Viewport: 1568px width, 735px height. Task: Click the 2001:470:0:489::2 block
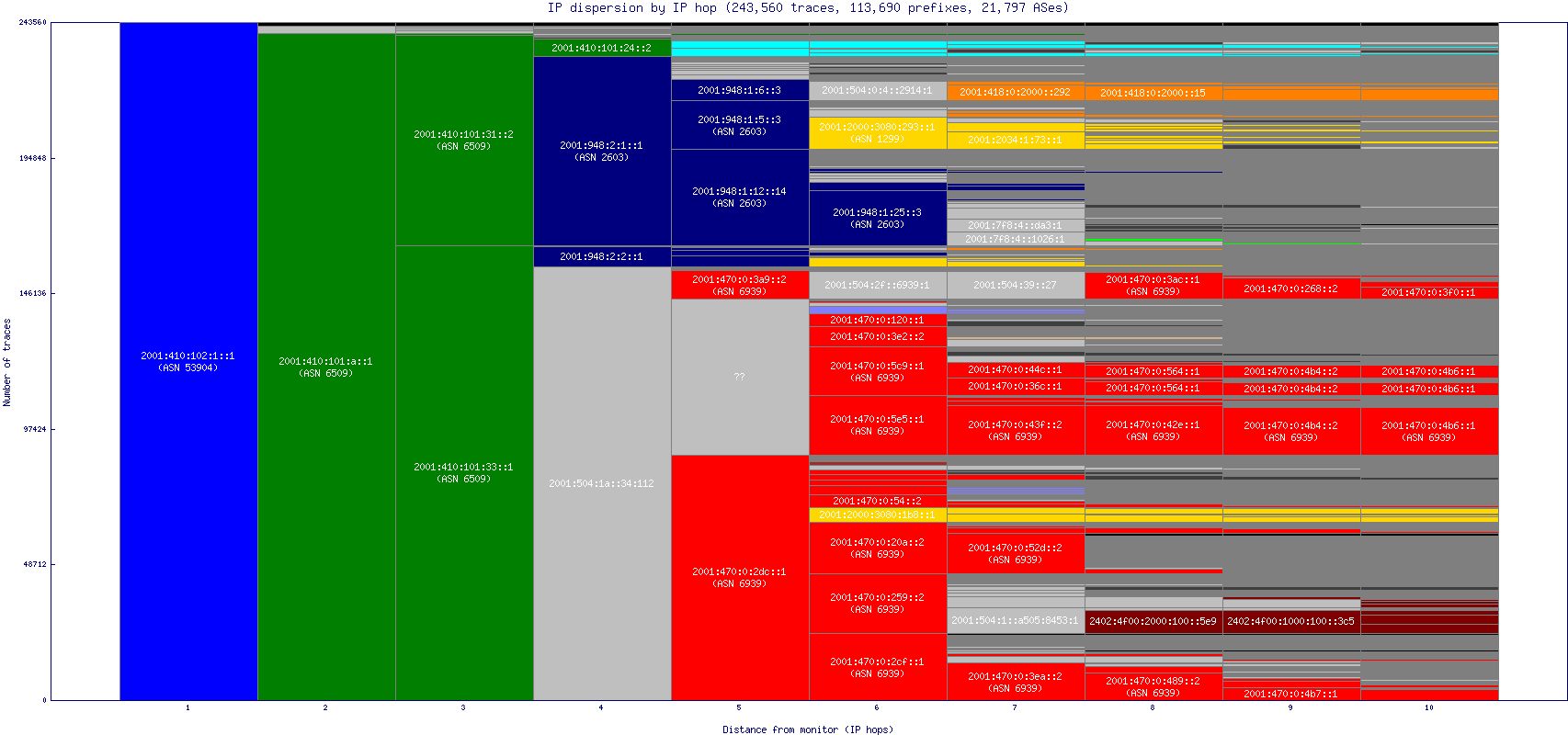pos(1153,686)
